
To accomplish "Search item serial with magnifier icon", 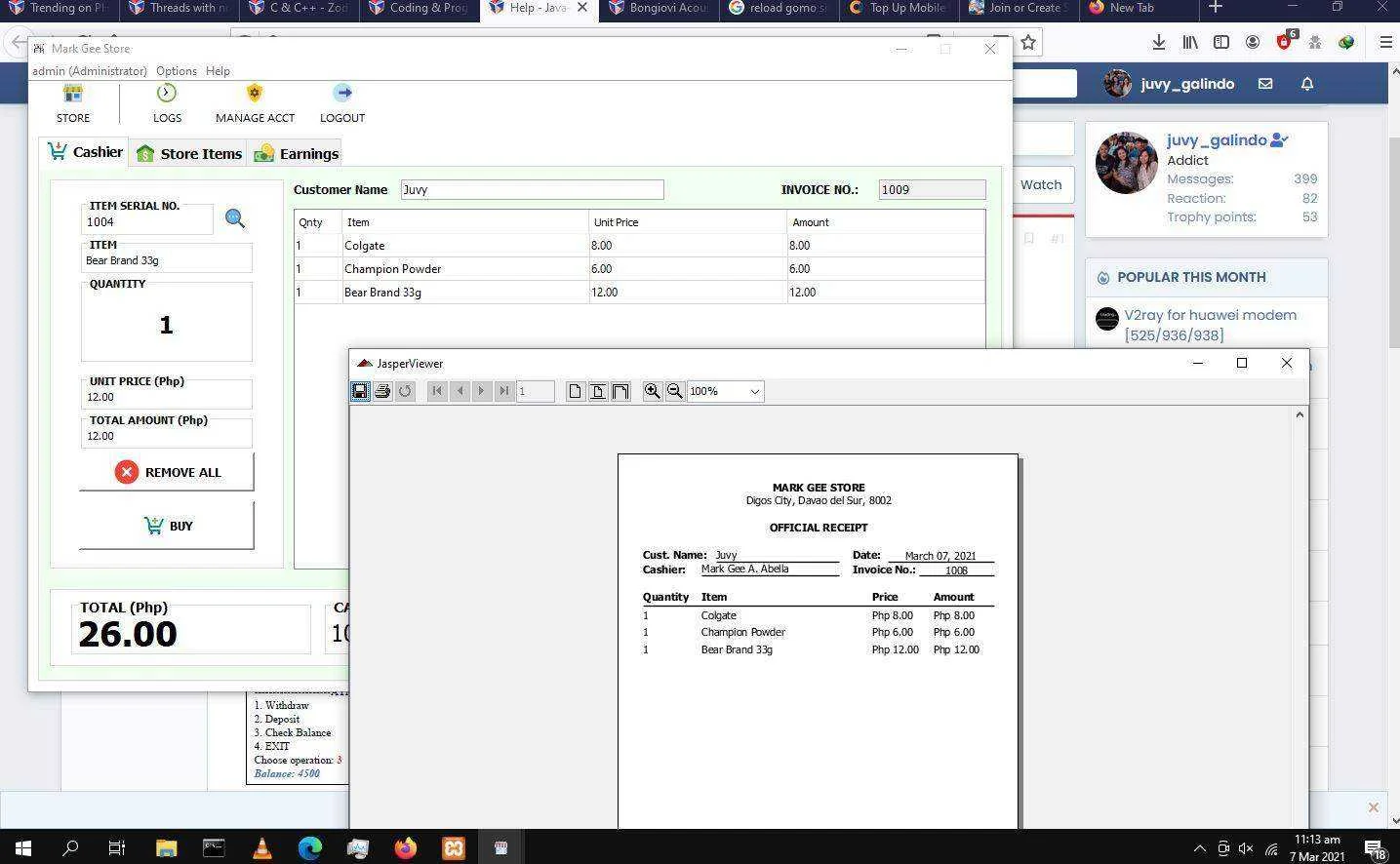I will point(235,218).
